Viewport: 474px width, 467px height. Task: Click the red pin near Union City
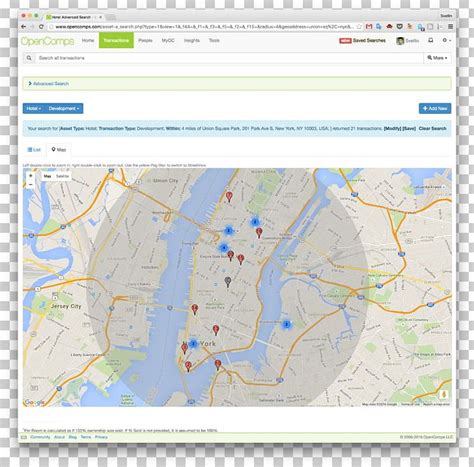[229, 197]
